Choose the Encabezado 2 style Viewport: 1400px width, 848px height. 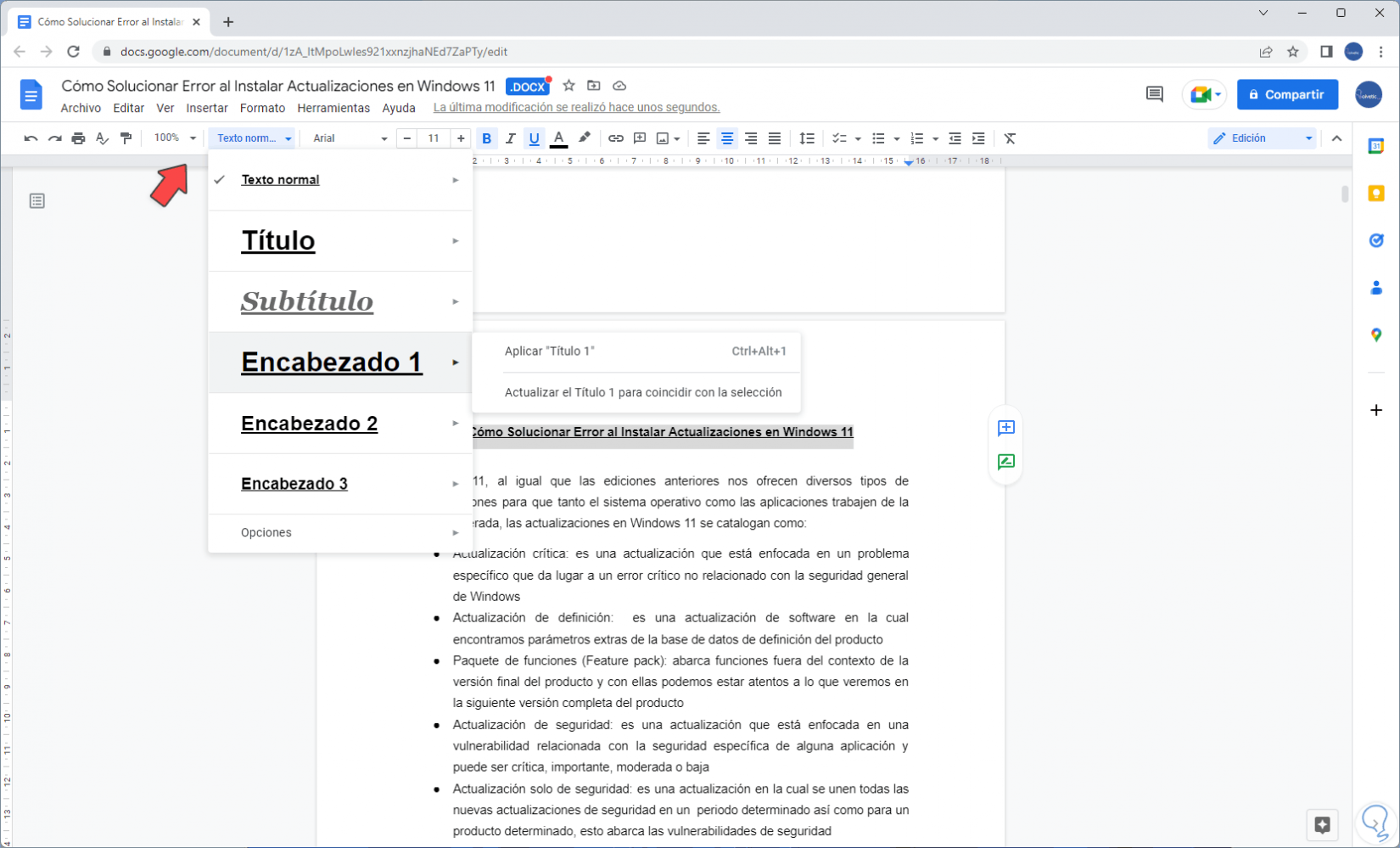tap(340, 424)
